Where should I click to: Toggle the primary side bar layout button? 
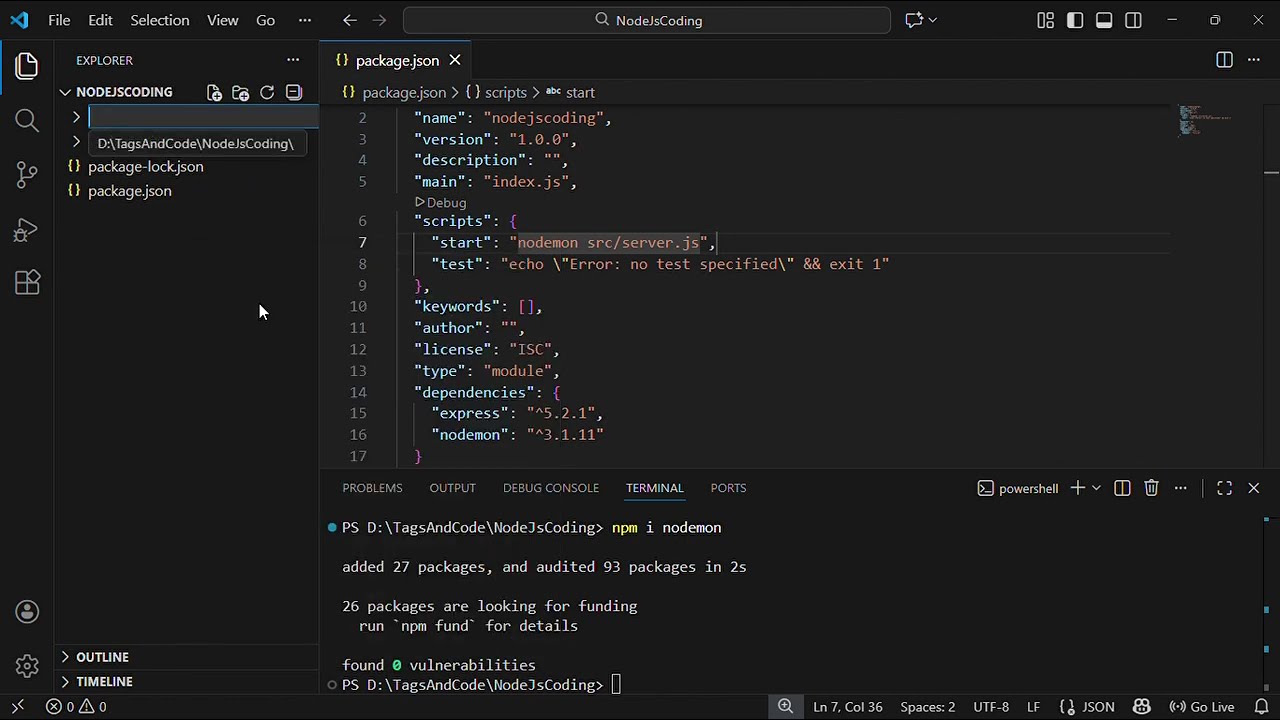[1075, 20]
